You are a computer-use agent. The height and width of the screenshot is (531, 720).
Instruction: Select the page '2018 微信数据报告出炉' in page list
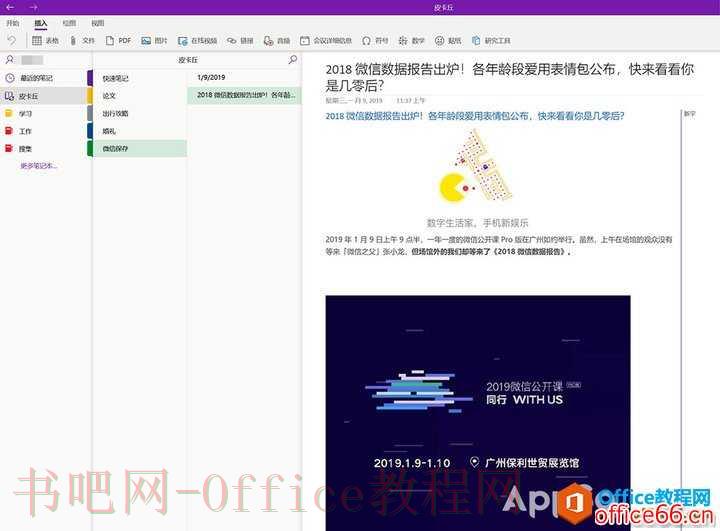(x=245, y=95)
